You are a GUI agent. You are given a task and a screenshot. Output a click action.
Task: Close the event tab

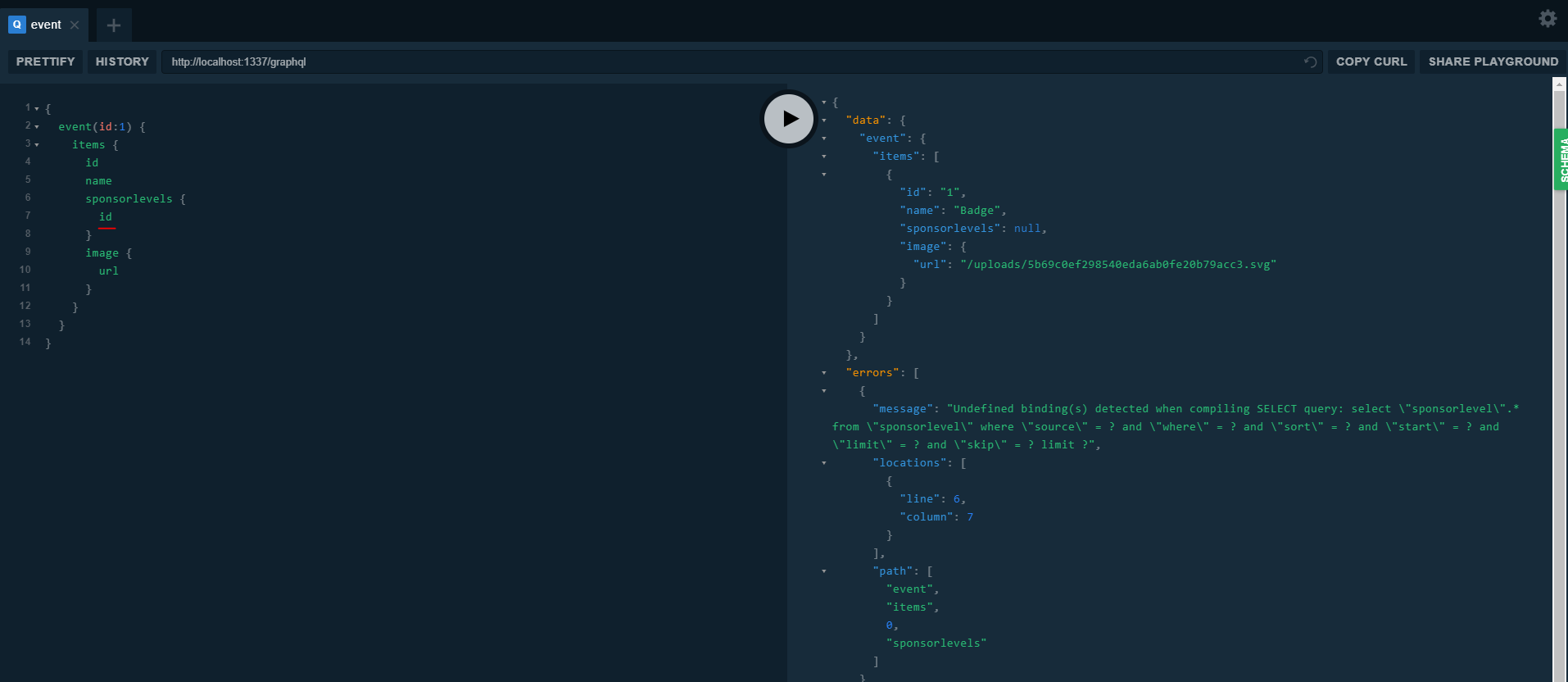tap(75, 25)
